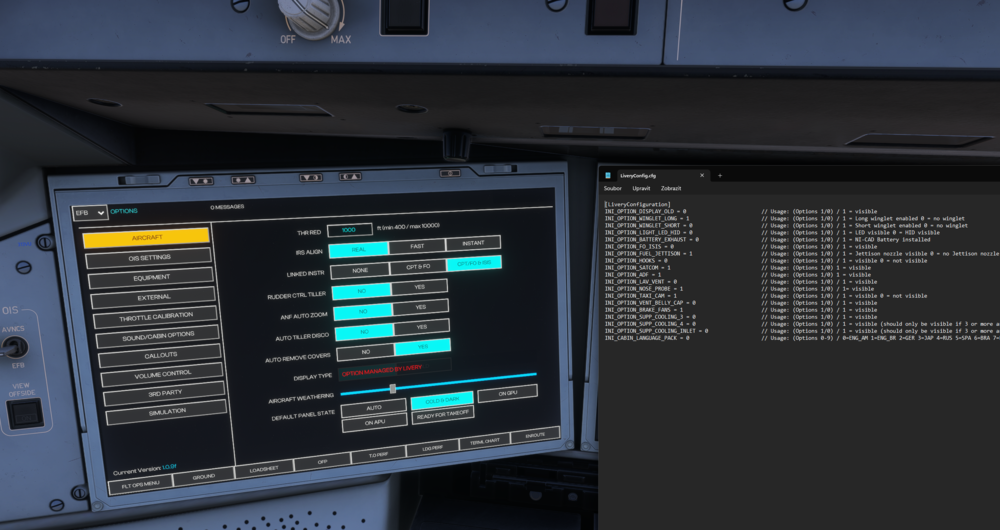Screen dimensions: 1000x530
Task: Adjust the AIRCRAFT WEATHERING slider
Action: point(393,387)
